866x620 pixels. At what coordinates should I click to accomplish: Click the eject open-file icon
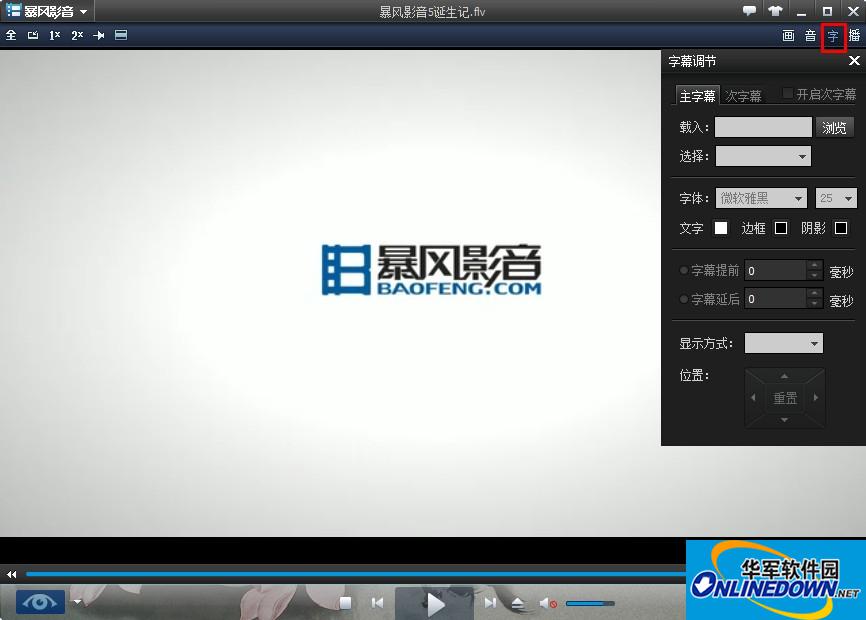tap(517, 603)
